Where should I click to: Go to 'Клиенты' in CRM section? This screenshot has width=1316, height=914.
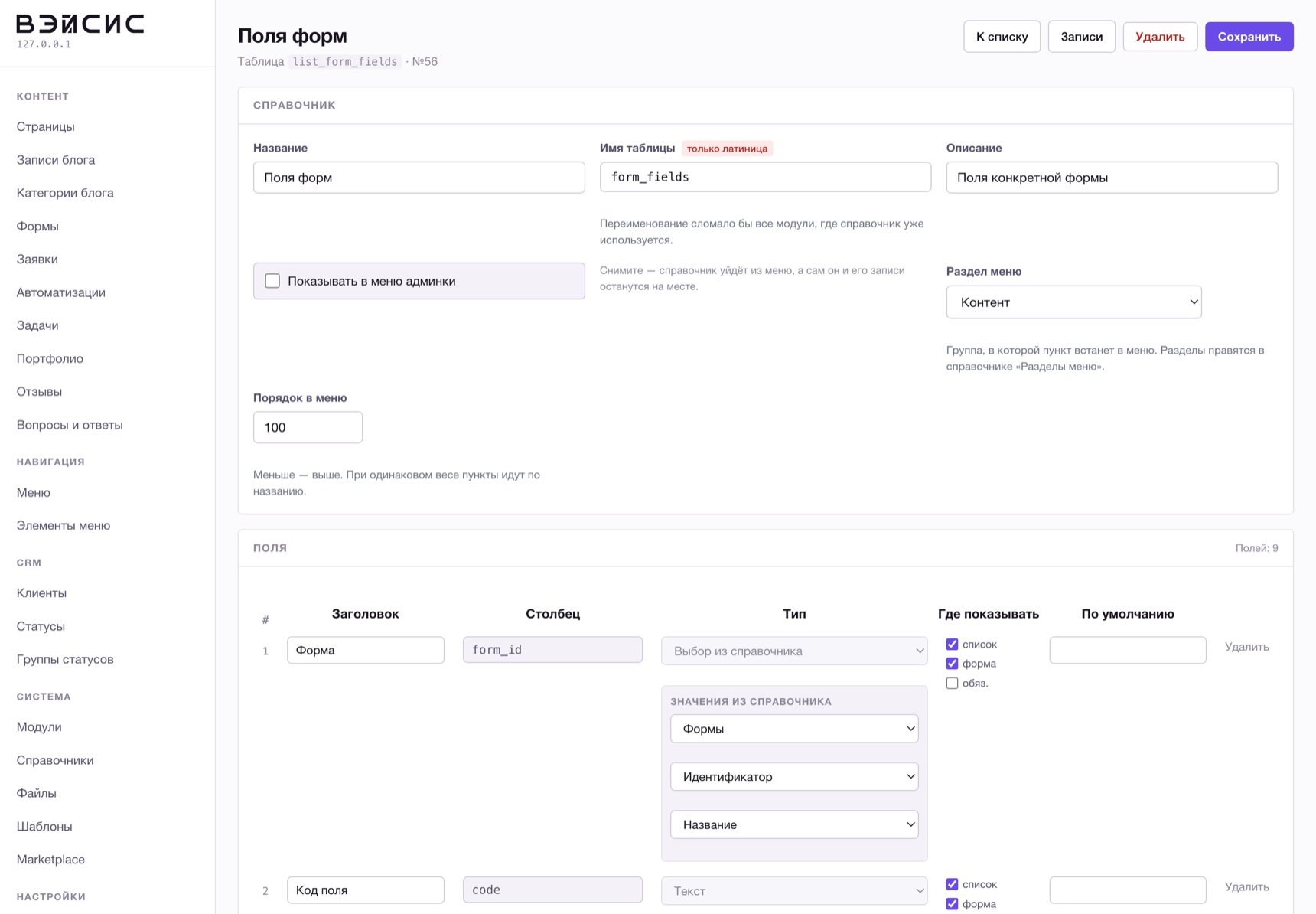(x=41, y=593)
